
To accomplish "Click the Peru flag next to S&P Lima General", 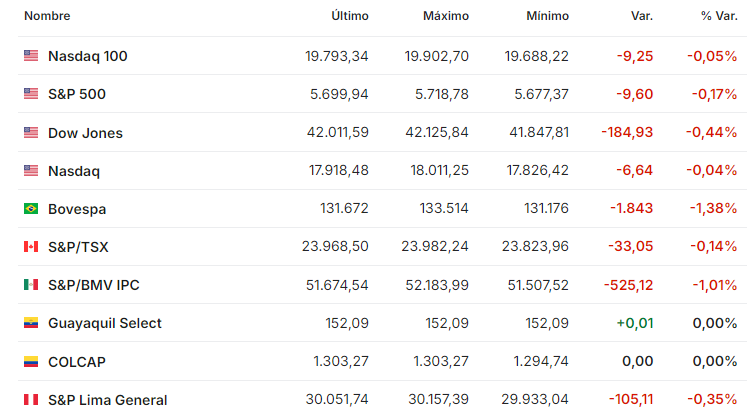I will point(31,400).
